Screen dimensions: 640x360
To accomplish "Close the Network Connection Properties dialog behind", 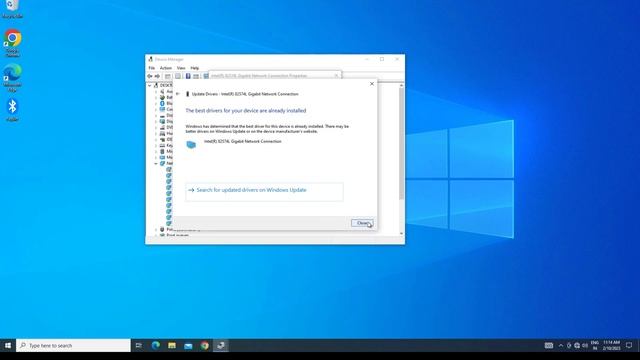I will click(x=336, y=76).
